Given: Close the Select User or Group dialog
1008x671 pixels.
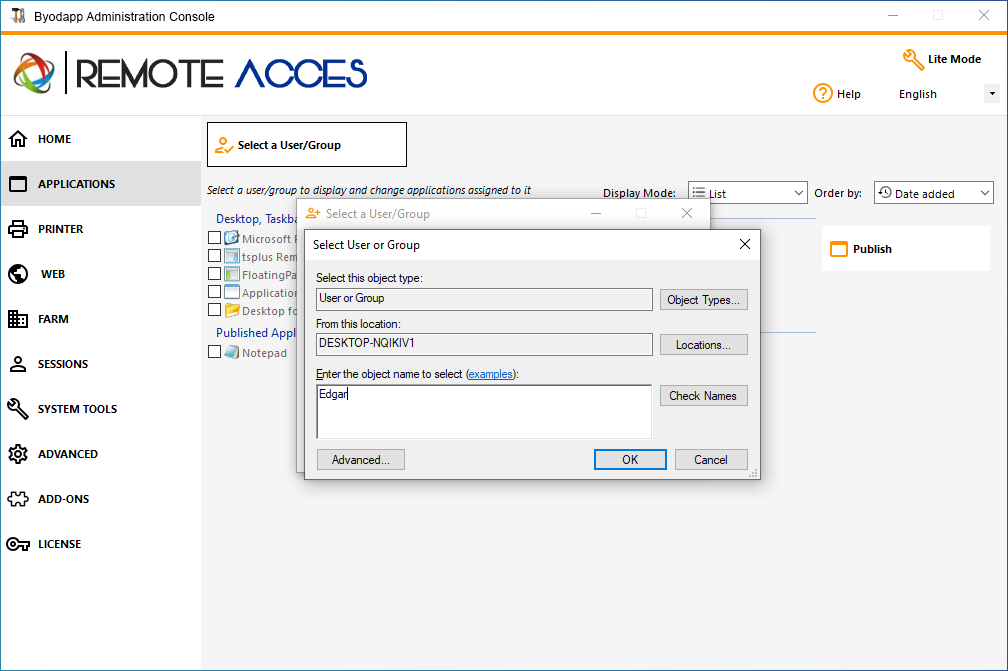Looking at the screenshot, I should (744, 244).
